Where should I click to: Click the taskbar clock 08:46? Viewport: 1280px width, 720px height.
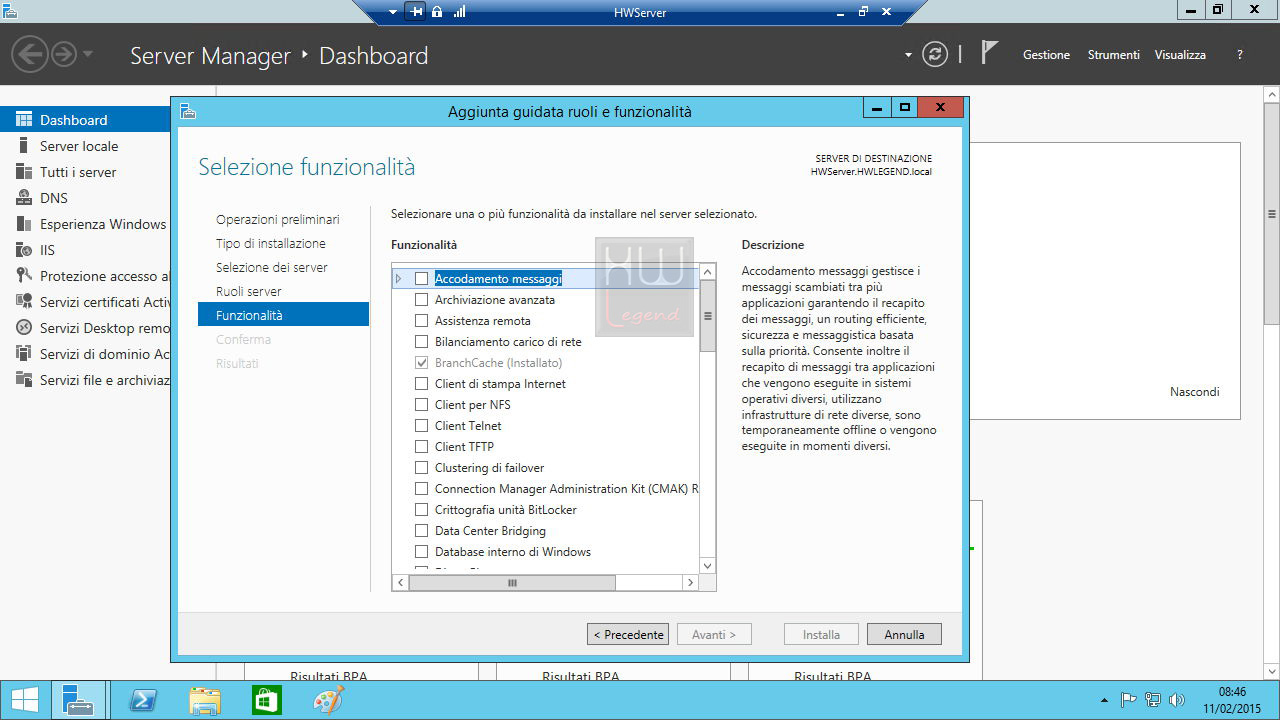[1232, 692]
